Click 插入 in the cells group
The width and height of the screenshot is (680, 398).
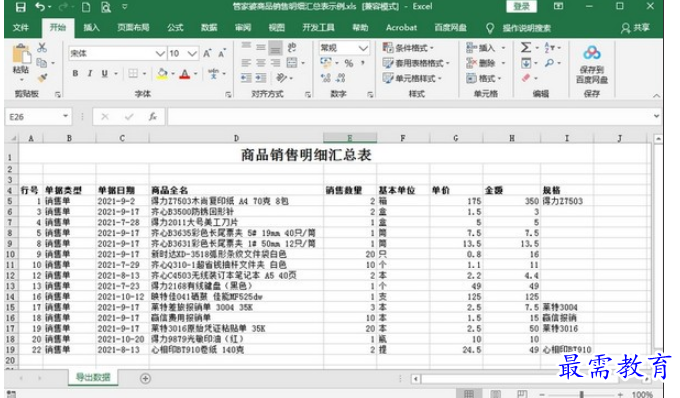pyautogui.click(x=481, y=48)
